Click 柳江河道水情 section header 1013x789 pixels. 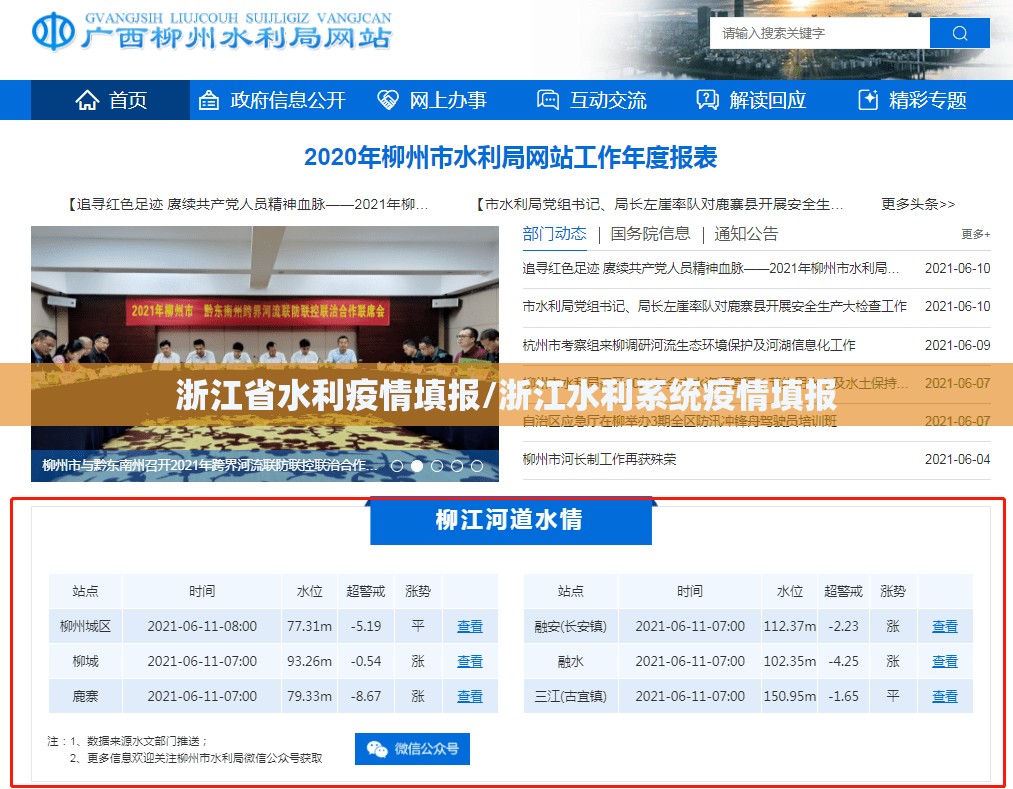pos(510,520)
